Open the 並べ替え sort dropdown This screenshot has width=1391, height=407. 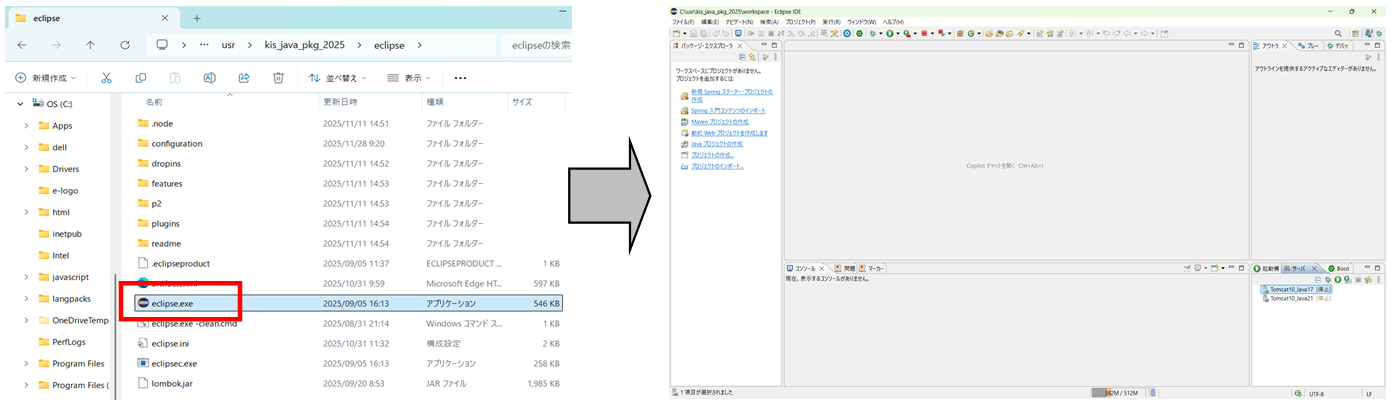335,78
